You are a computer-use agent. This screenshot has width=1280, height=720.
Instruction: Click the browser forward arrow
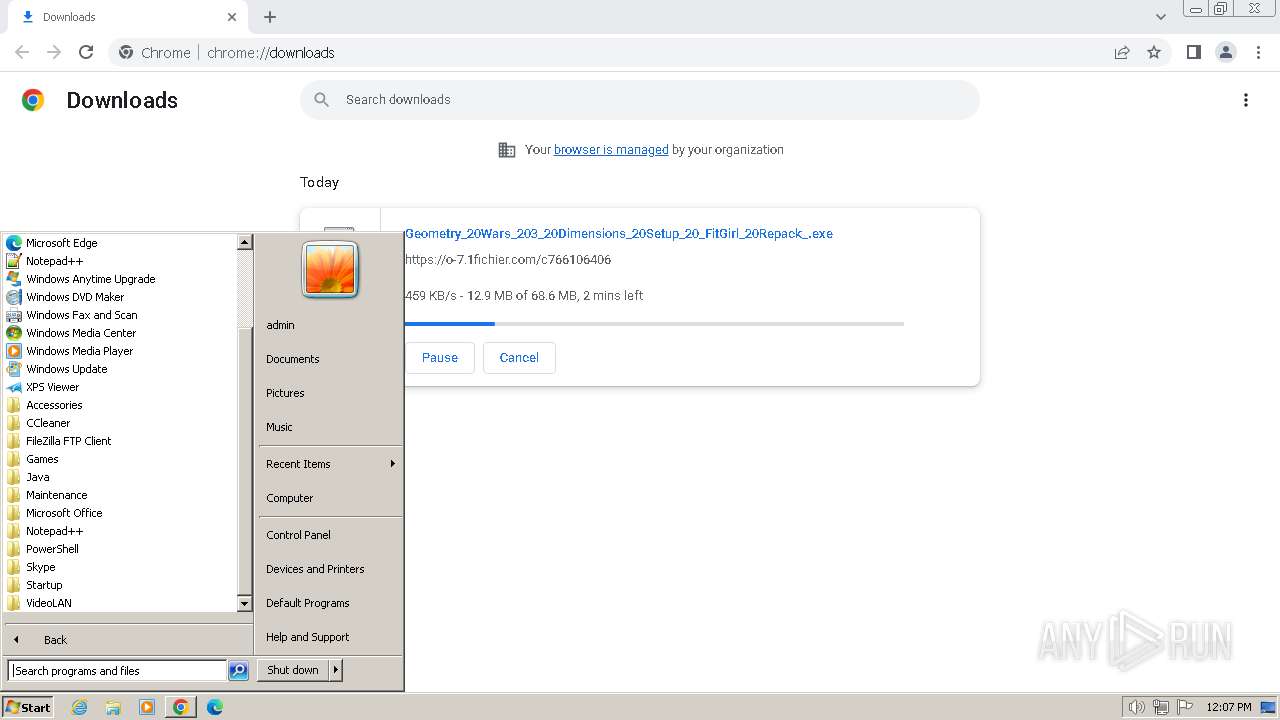coord(54,52)
